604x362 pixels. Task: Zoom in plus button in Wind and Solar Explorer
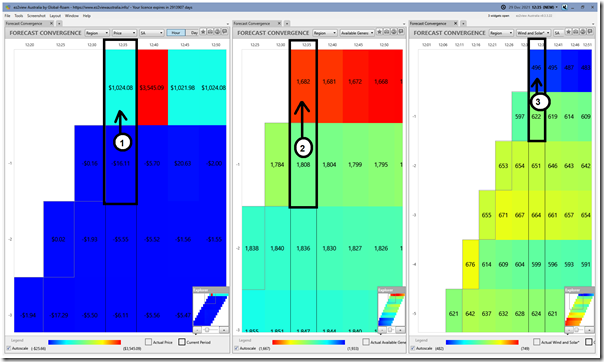589,330
